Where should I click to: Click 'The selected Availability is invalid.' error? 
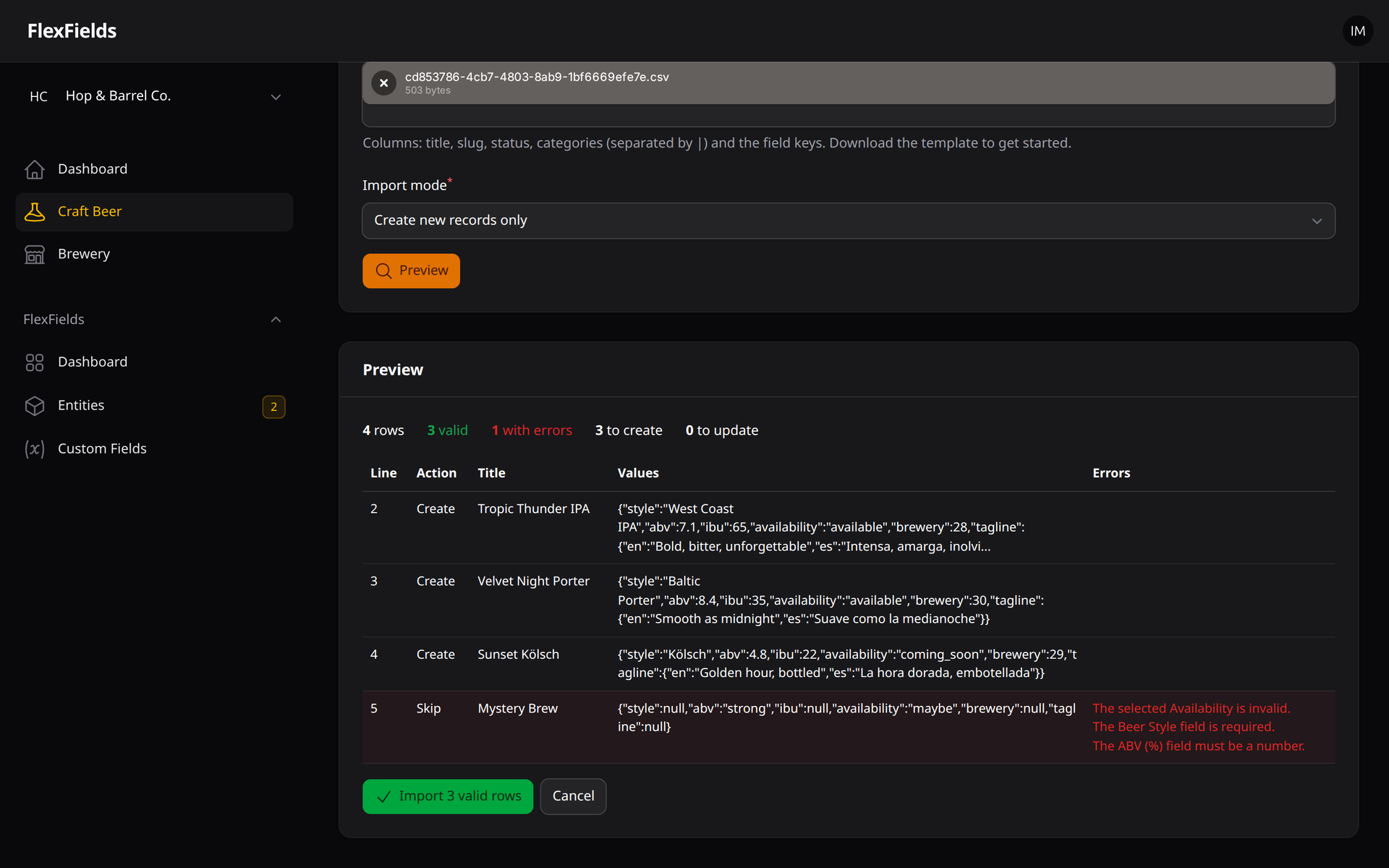point(1191,709)
